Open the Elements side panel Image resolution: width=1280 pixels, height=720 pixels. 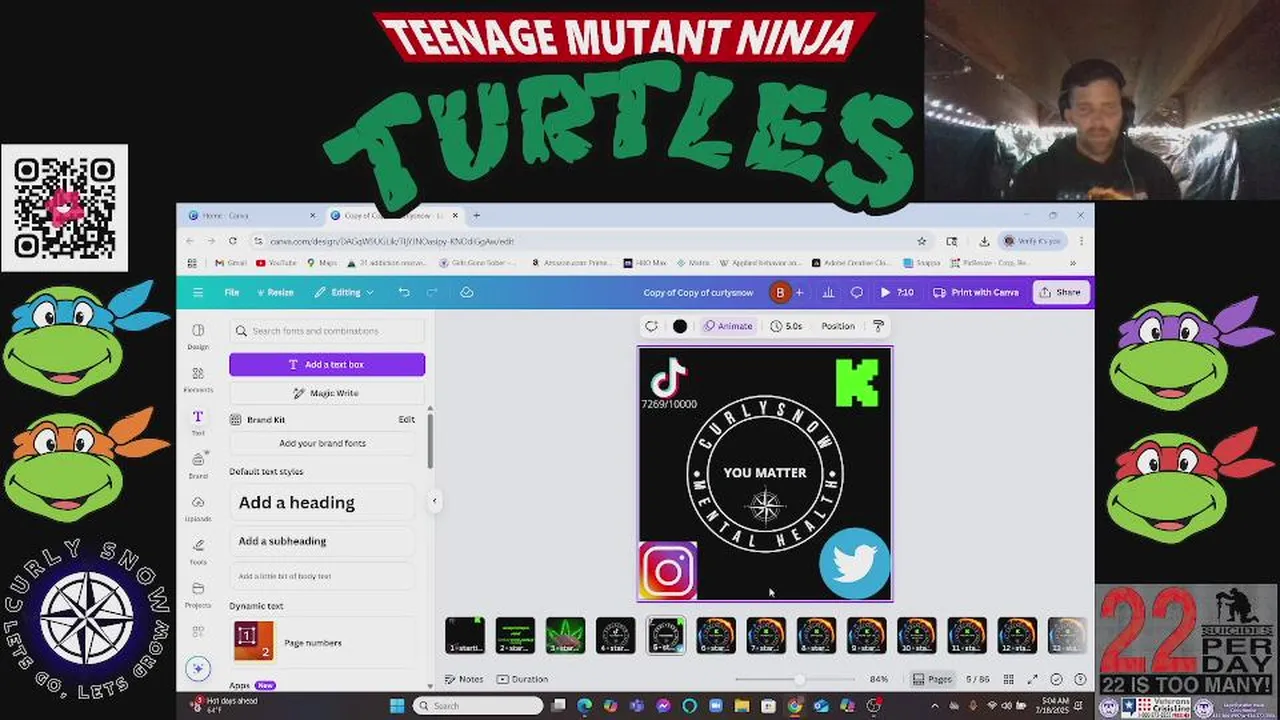[x=198, y=379]
